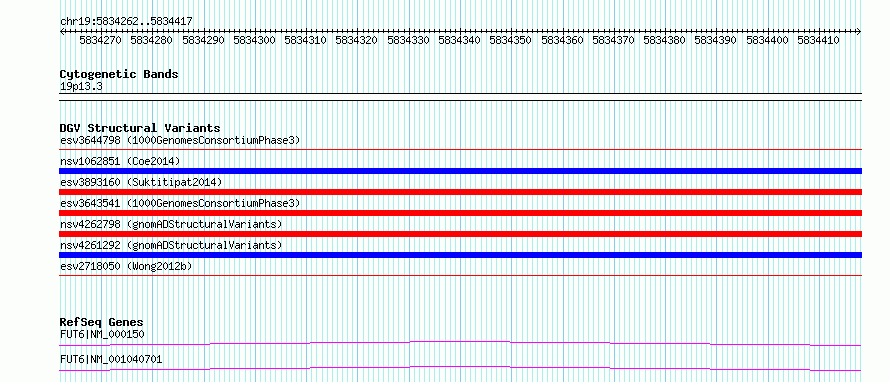Click the RefSeq Genes track title
The height and width of the screenshot is (382, 890).
click(x=102, y=322)
